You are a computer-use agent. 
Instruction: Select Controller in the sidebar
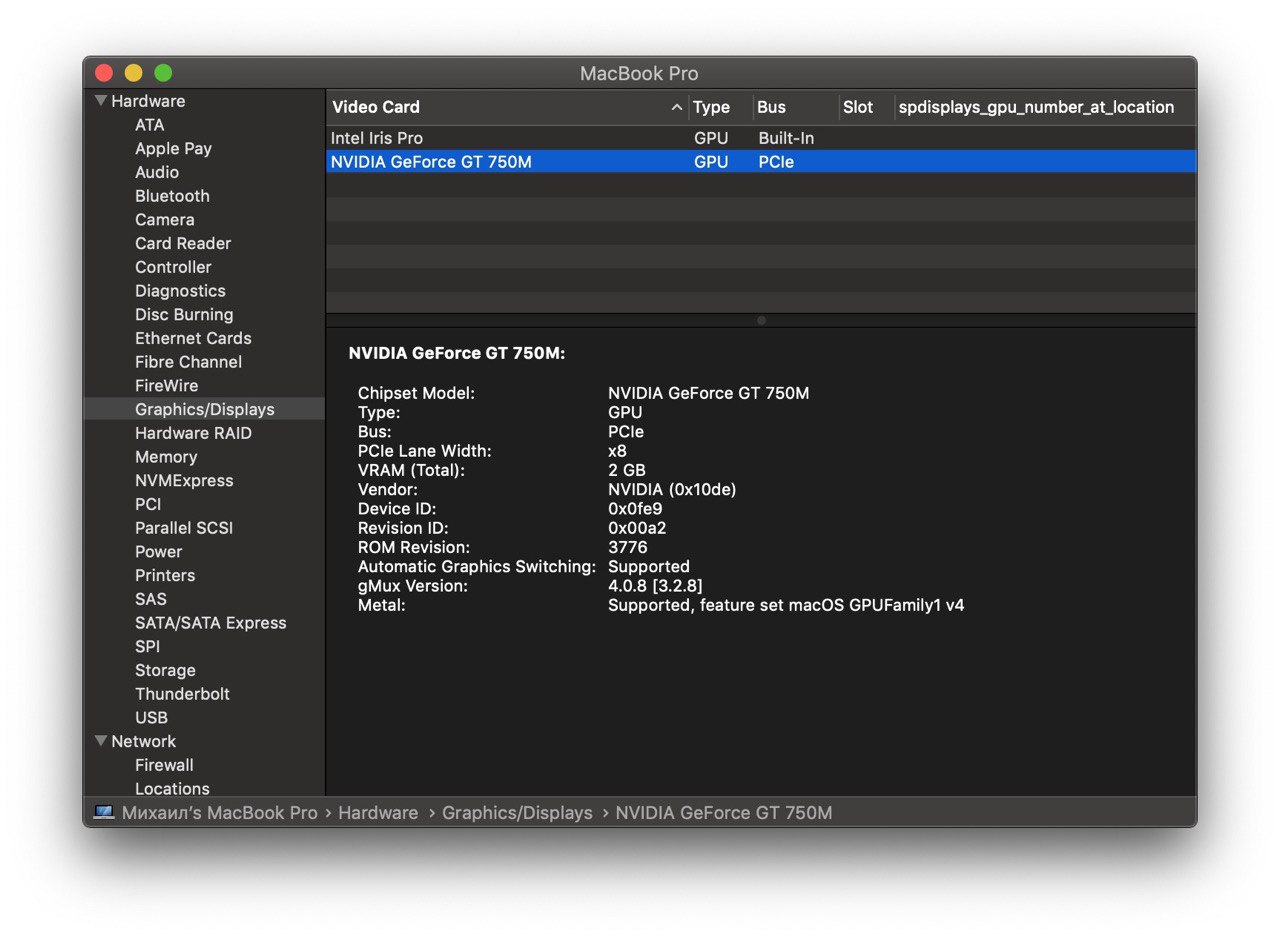[173, 267]
